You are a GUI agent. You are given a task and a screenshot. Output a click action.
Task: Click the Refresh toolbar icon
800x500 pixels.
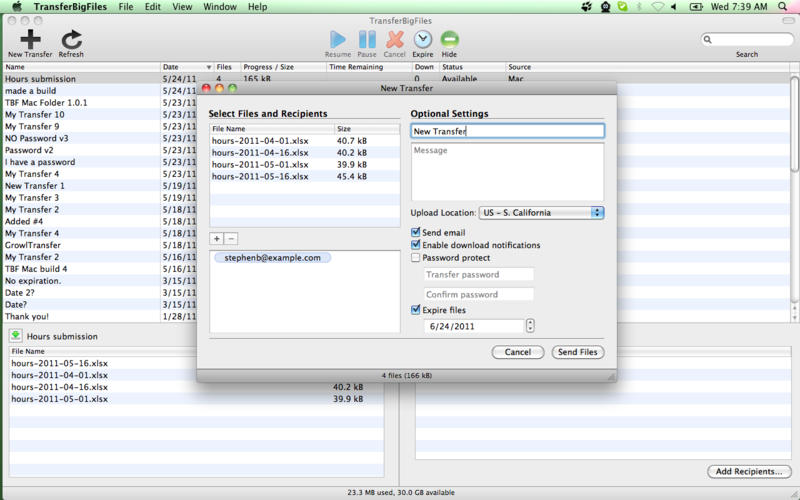pos(71,39)
